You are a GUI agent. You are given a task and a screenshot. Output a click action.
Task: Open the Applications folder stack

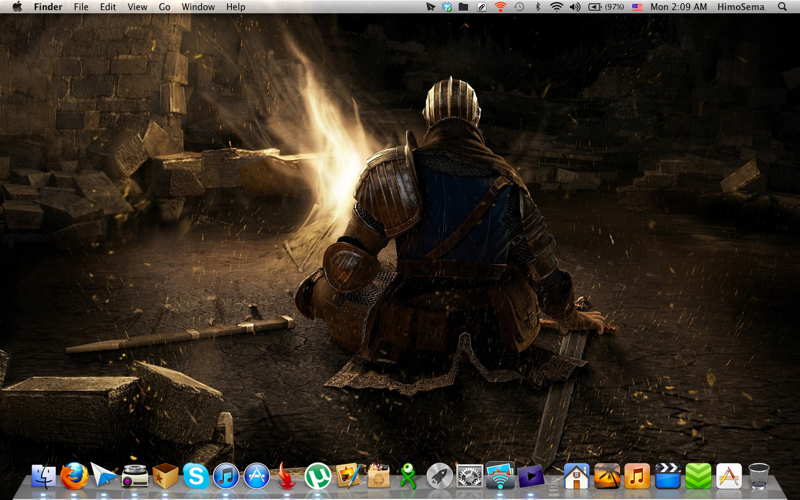click(x=729, y=476)
